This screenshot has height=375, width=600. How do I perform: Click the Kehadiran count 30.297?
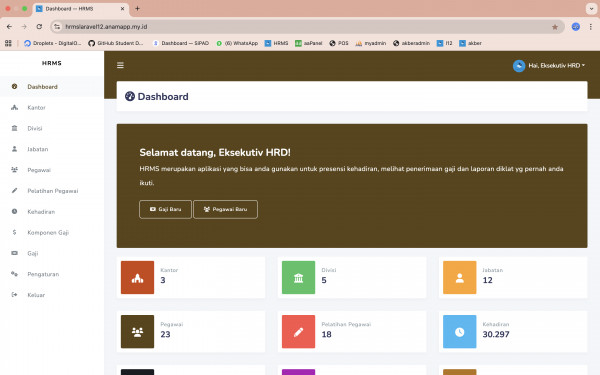tap(496, 334)
